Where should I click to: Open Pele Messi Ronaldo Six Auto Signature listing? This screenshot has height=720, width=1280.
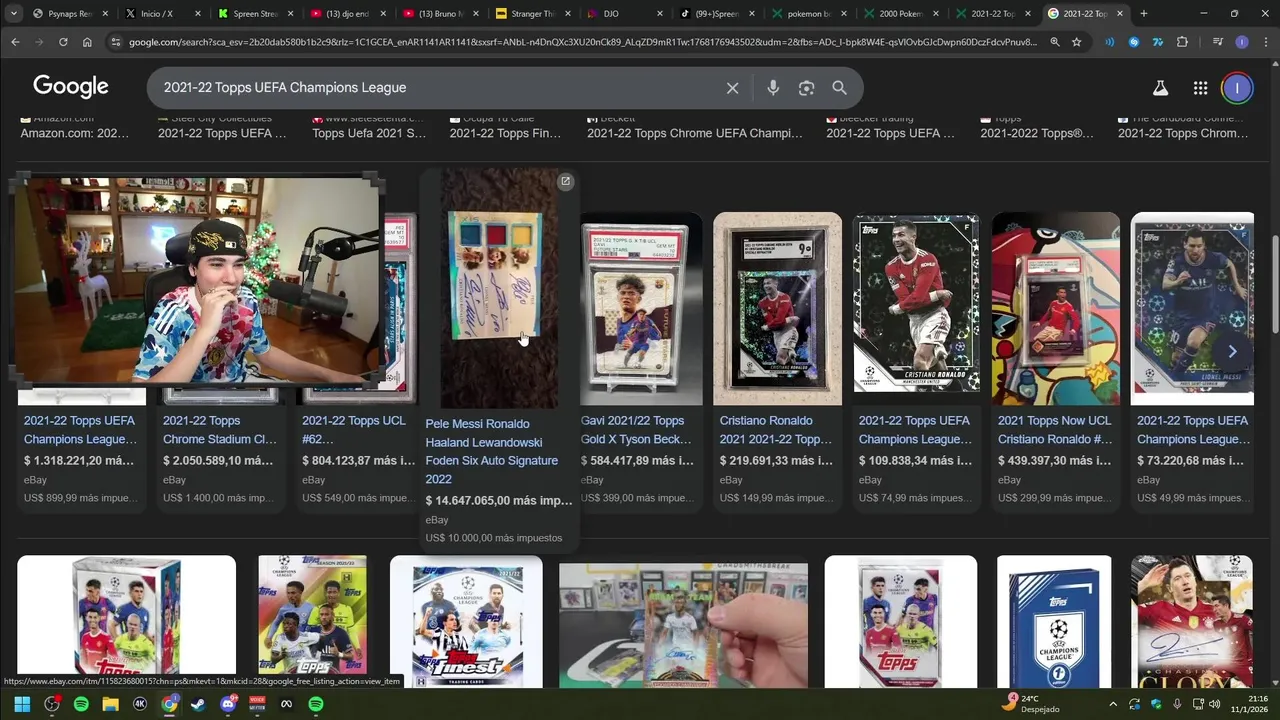click(x=492, y=452)
